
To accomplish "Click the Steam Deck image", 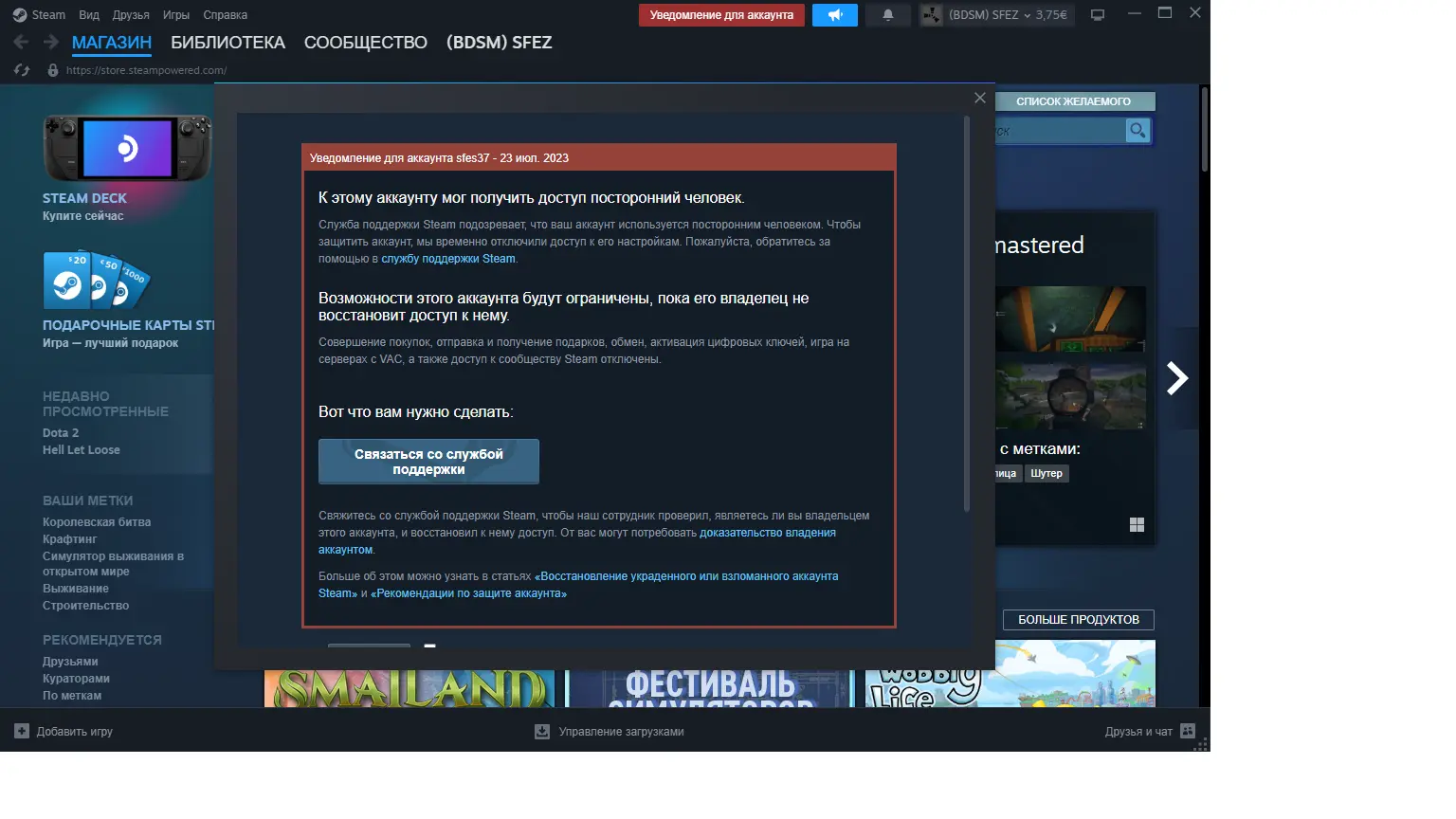I will pyautogui.click(x=127, y=148).
